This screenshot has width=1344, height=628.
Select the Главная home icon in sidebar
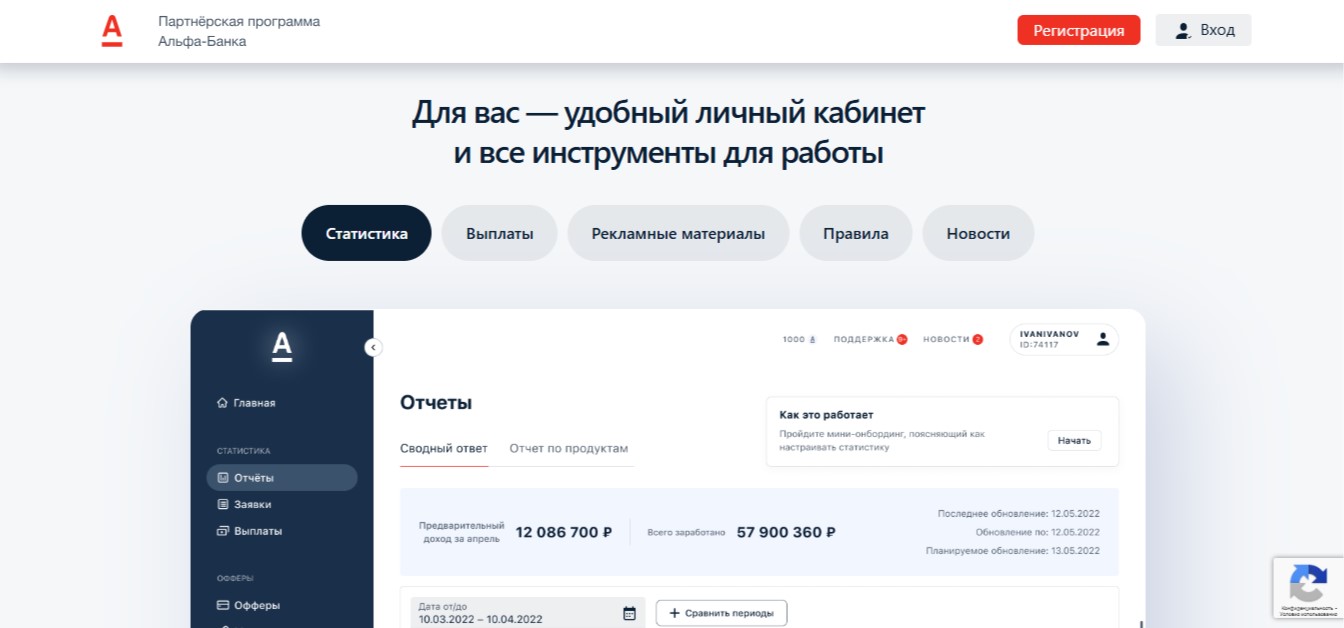(x=221, y=402)
